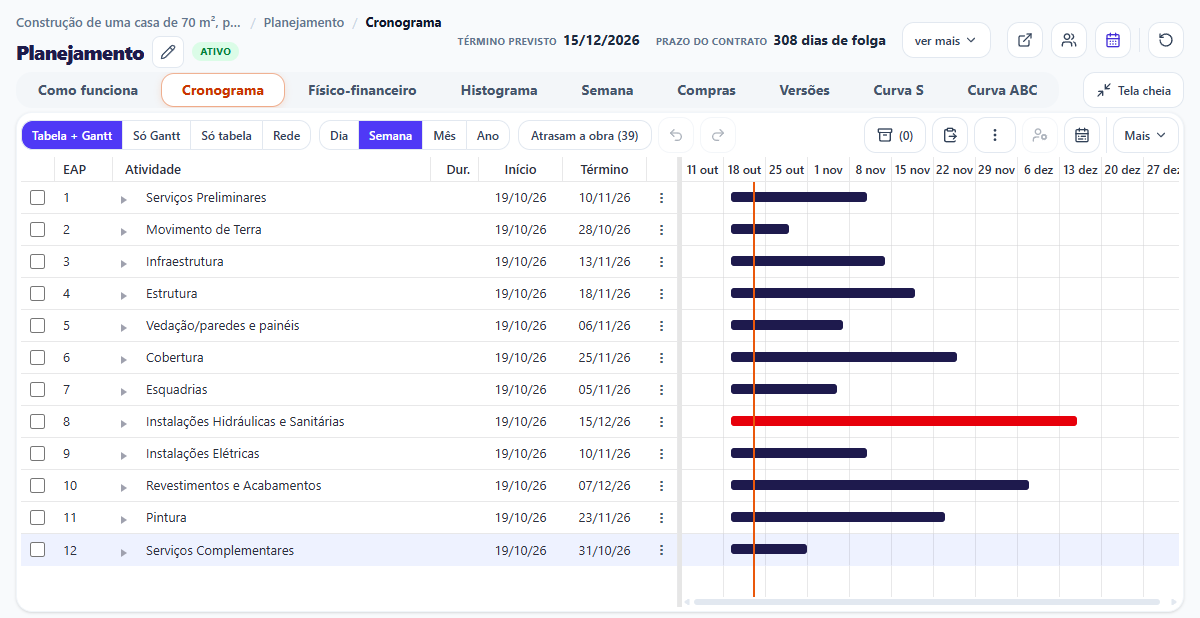Image resolution: width=1200 pixels, height=618 pixels.
Task: Click the Tela cheia button
Action: [1133, 90]
